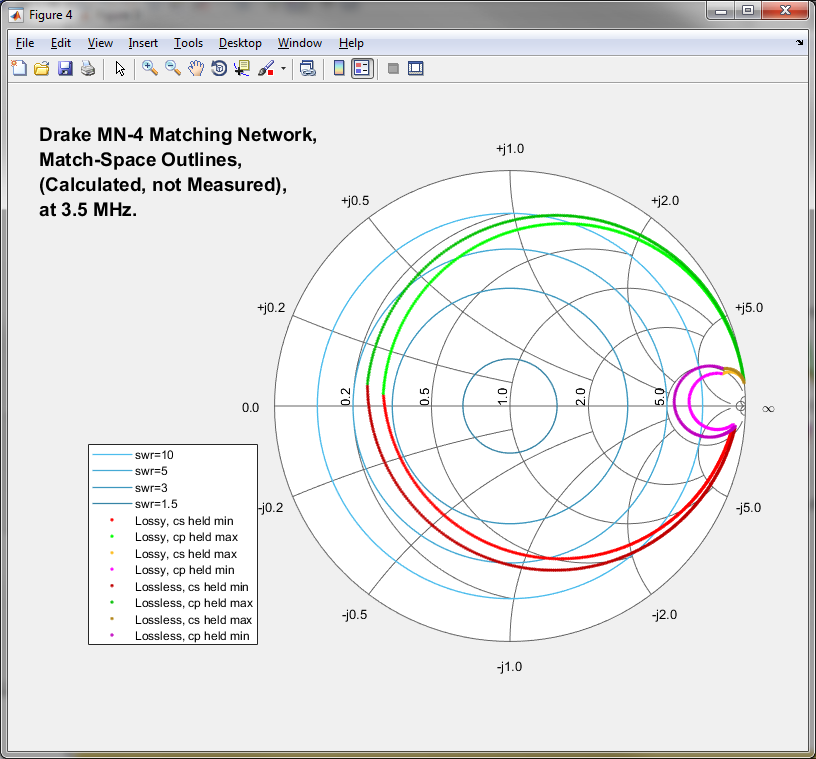The height and width of the screenshot is (759, 816).
Task: Select the Zoom In magnifier tool
Action: (150, 68)
